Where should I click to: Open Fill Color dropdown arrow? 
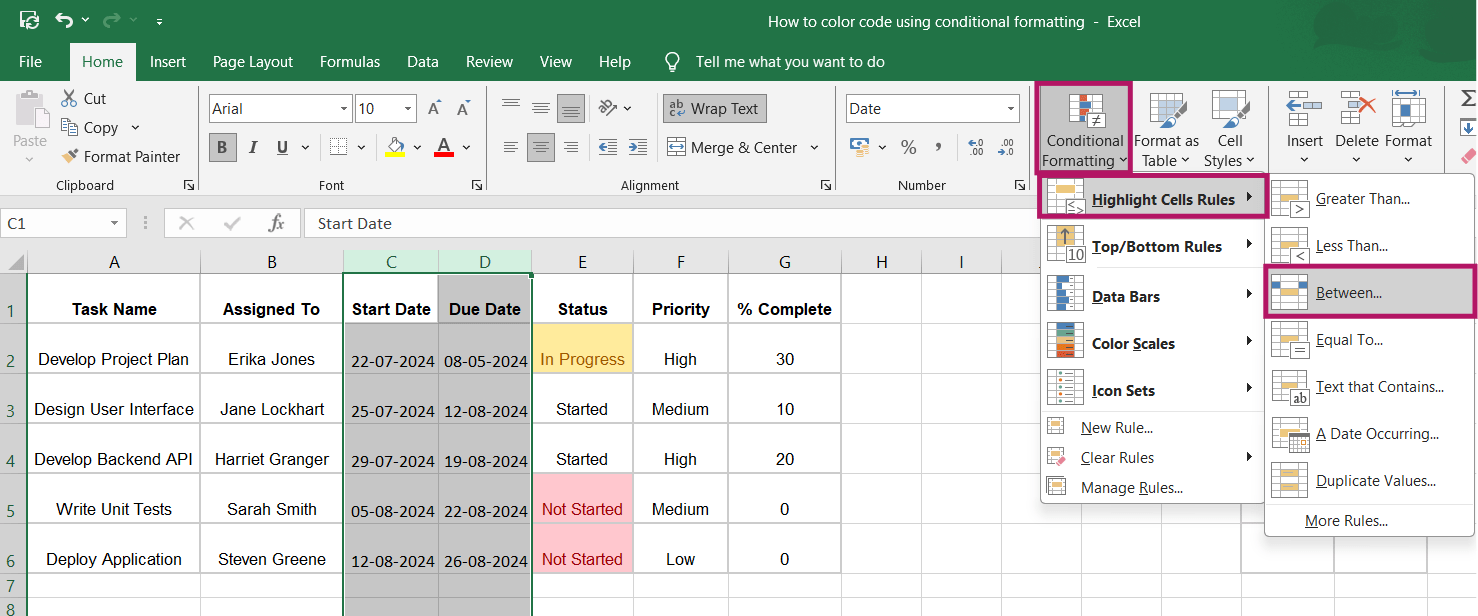pos(418,147)
